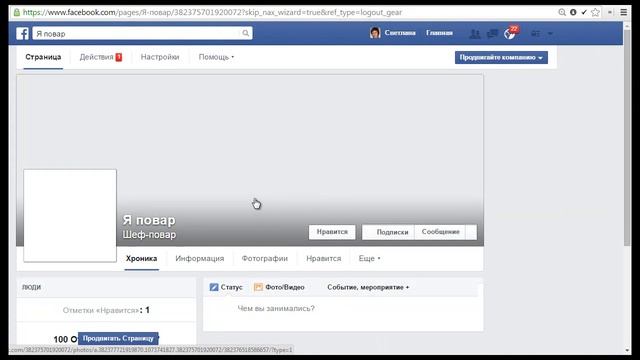Open small blank button beside Сообщение
Viewport: 640px width, 360px height.
pyautogui.click(x=471, y=232)
